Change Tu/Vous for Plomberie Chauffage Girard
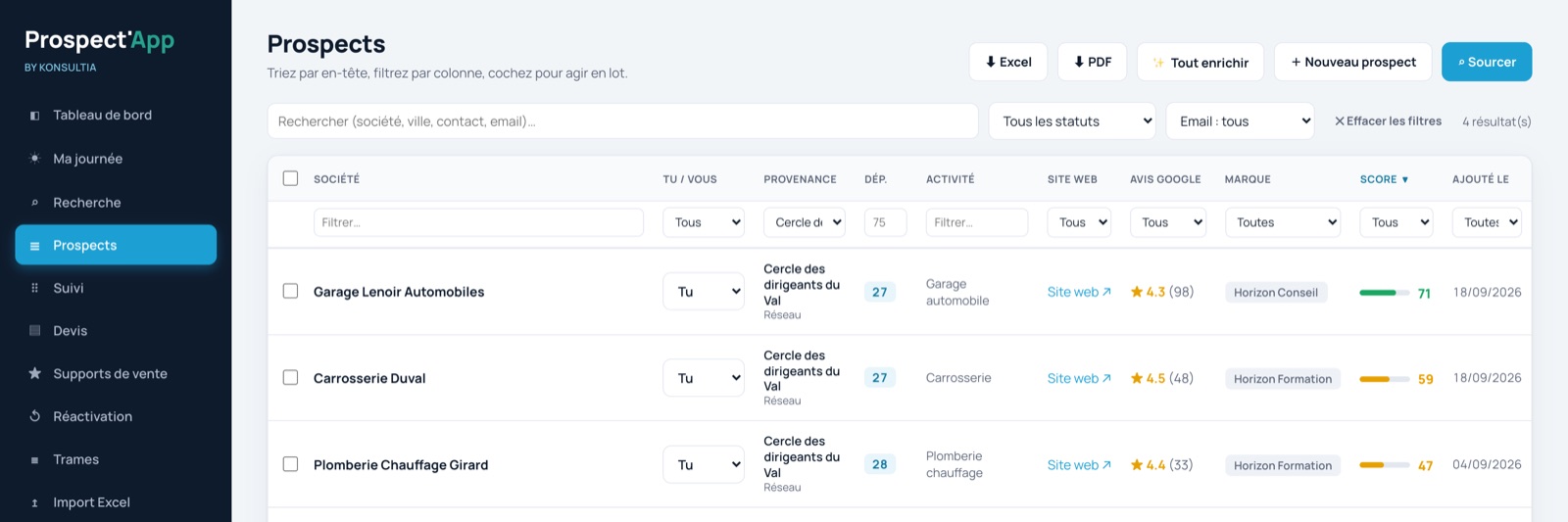 point(704,464)
